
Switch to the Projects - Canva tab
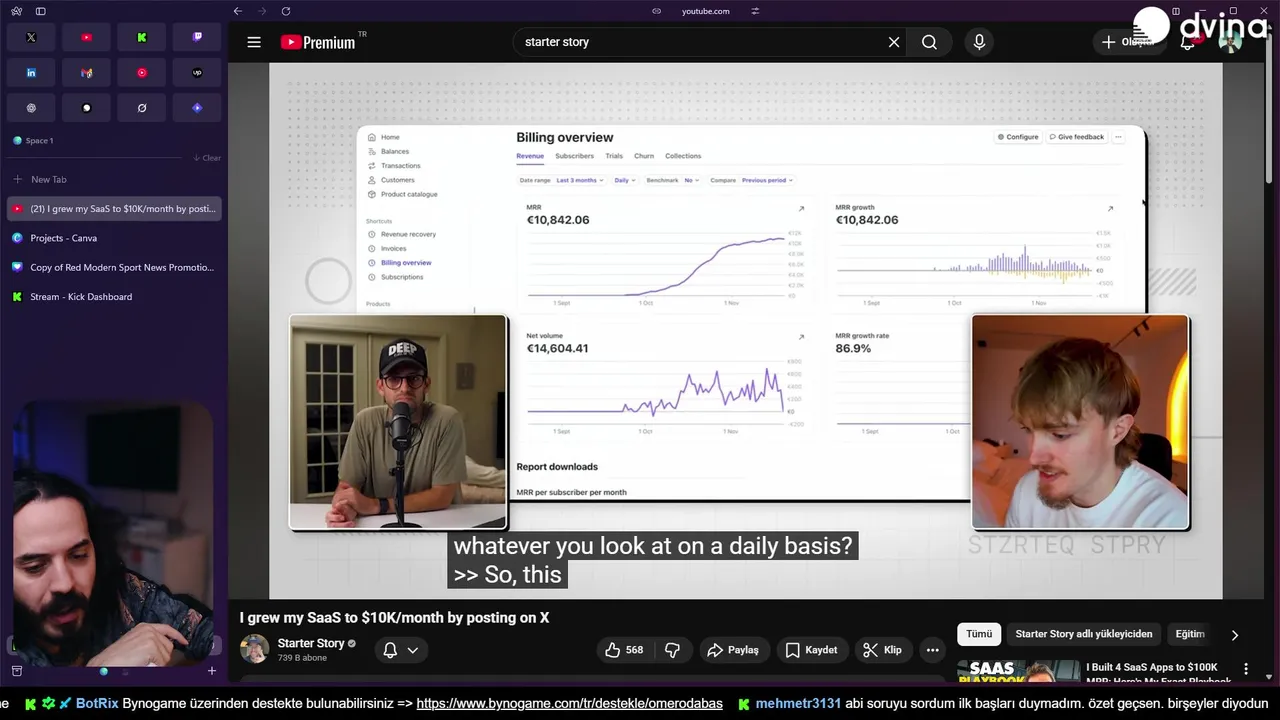[114, 238]
